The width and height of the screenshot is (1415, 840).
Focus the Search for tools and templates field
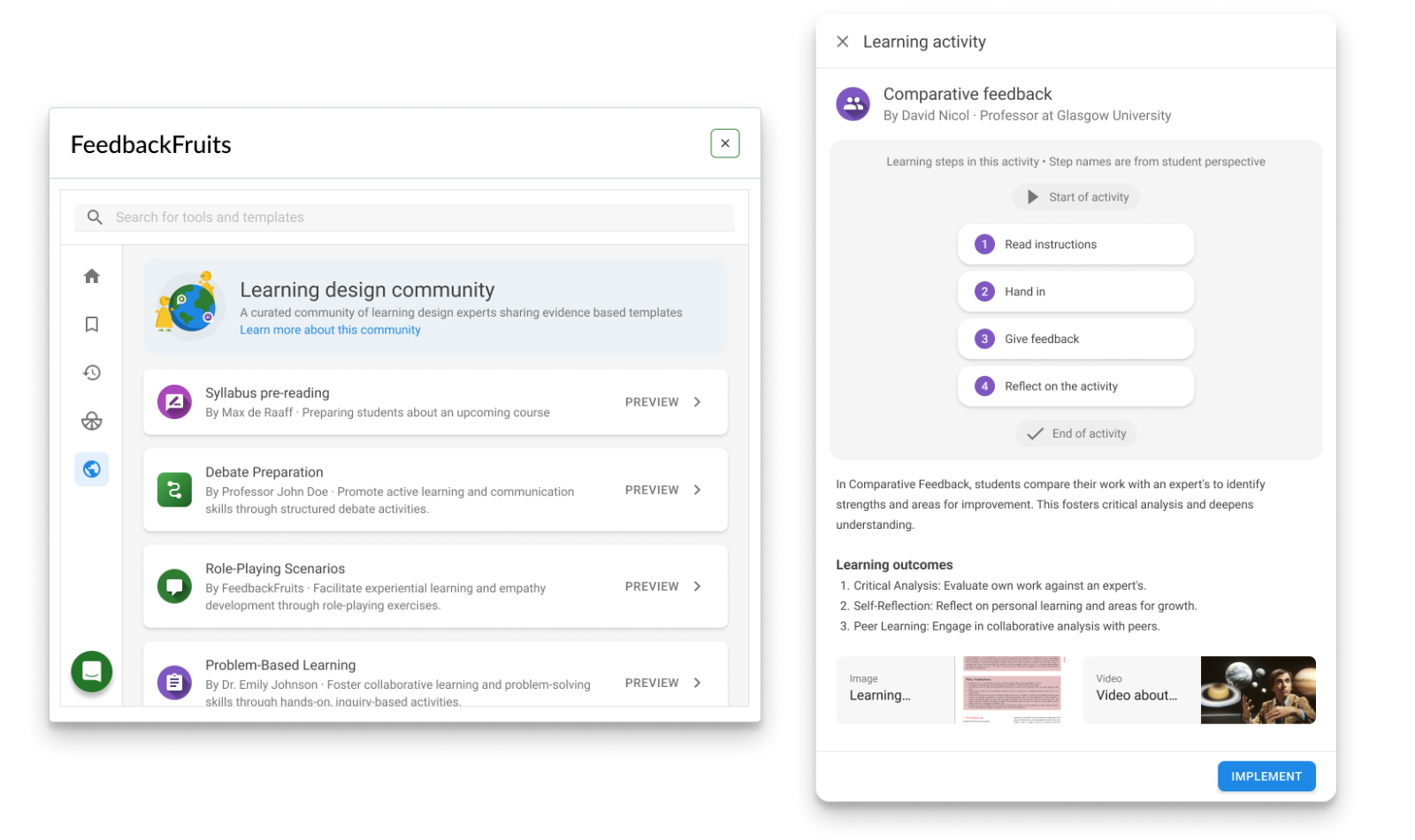404,218
